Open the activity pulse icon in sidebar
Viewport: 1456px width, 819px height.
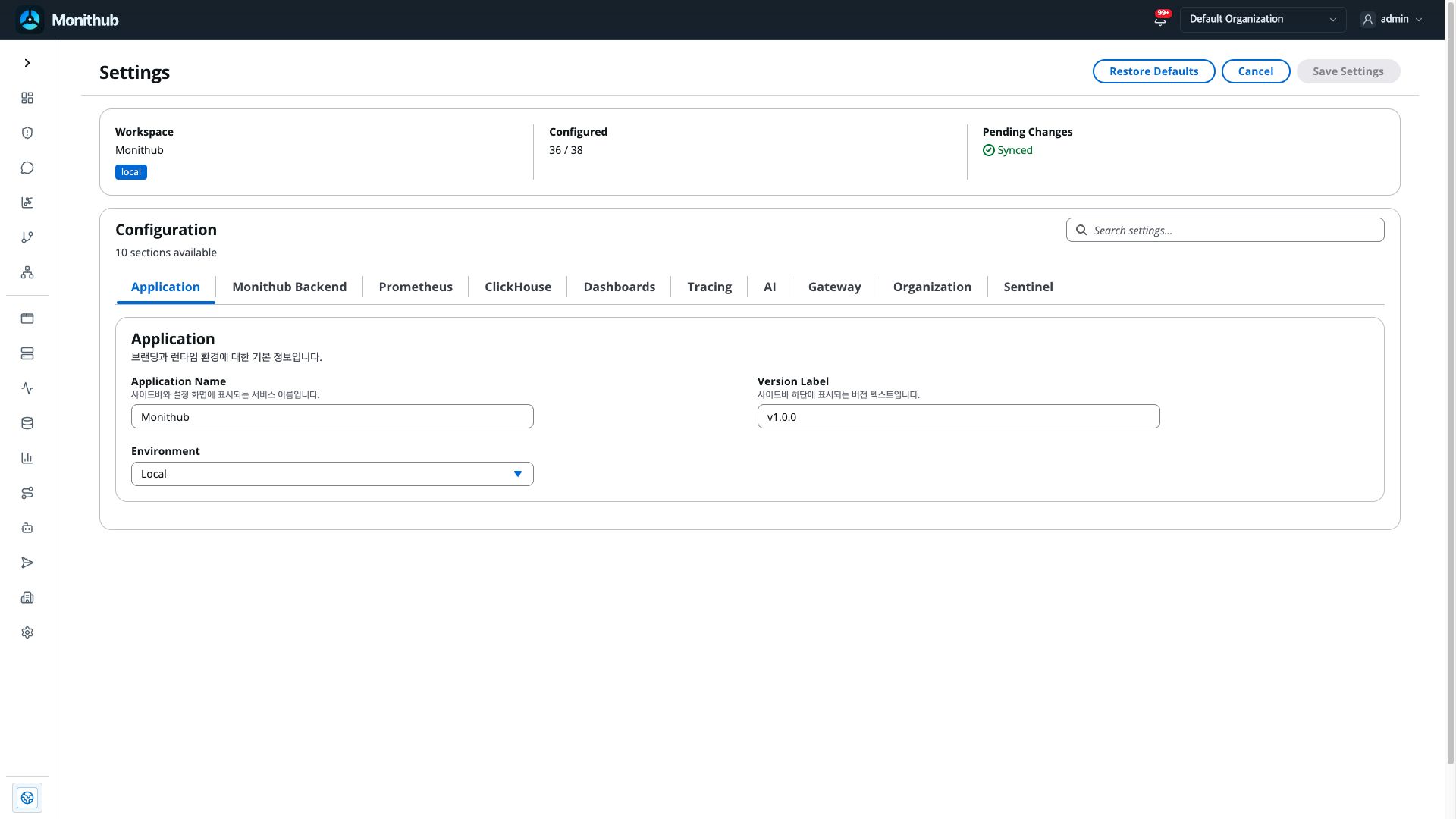tap(27, 388)
